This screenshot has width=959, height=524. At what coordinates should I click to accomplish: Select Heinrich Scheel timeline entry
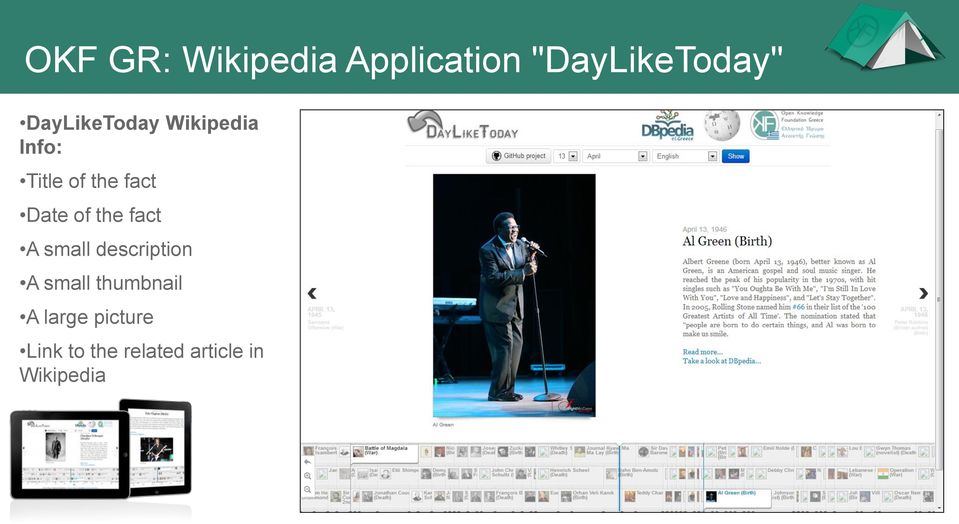click(x=564, y=473)
